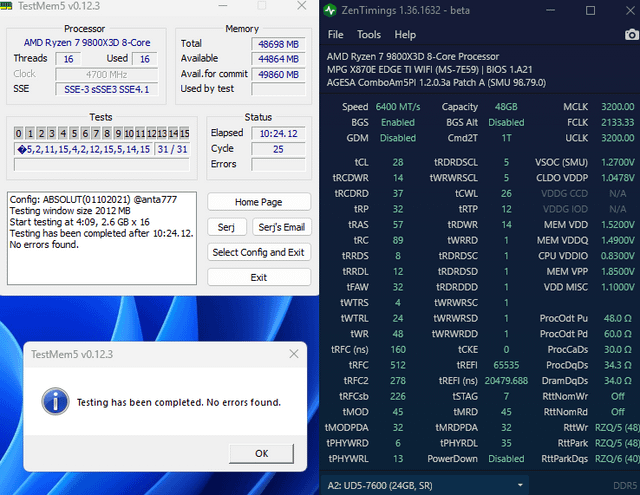Click test box number 7

tap(96, 133)
